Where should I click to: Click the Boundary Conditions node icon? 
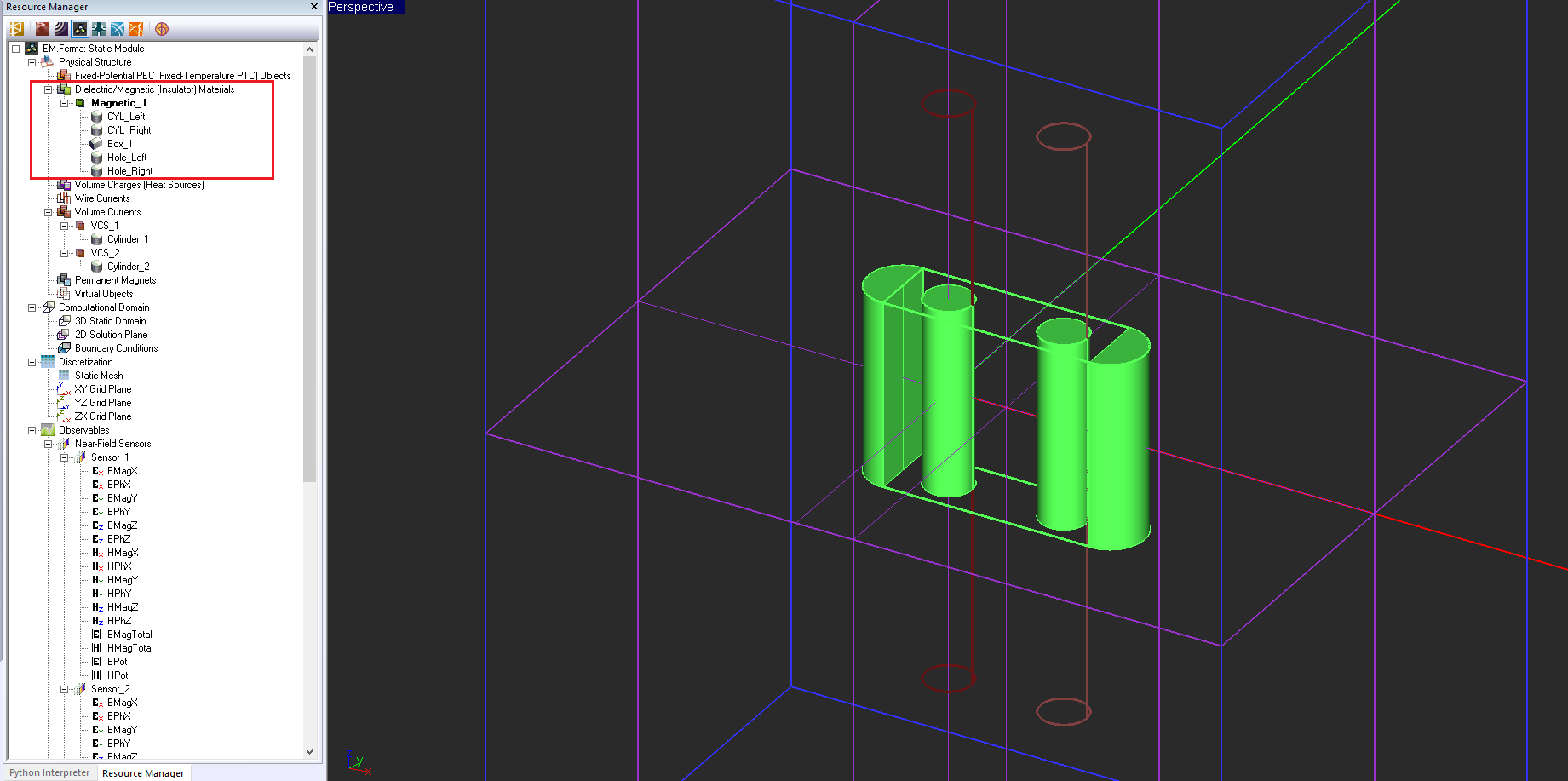[x=64, y=348]
